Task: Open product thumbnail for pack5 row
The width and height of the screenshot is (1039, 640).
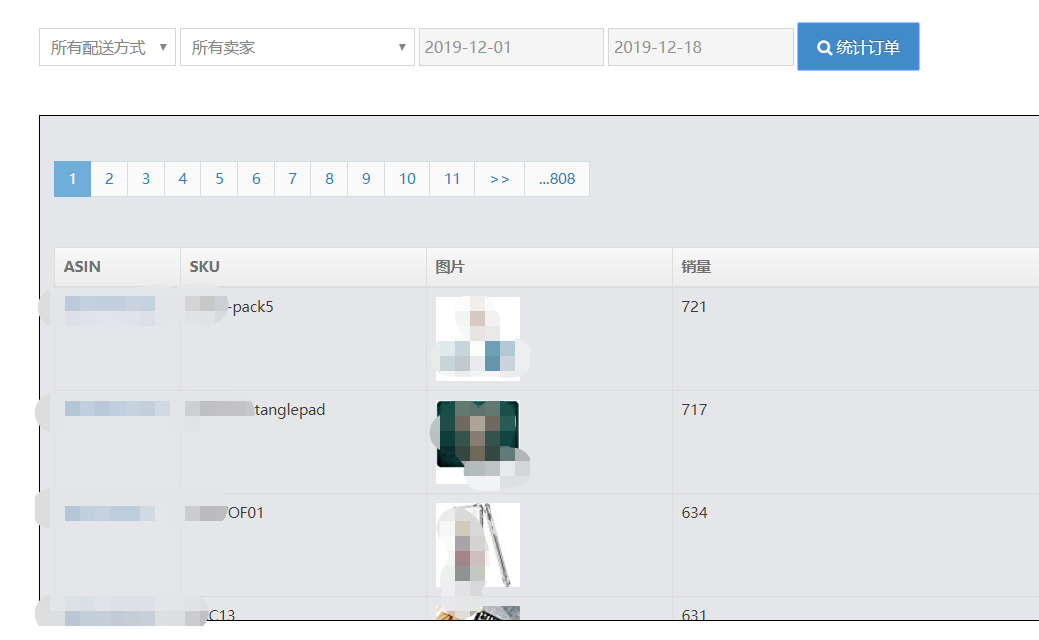Action: 478,338
